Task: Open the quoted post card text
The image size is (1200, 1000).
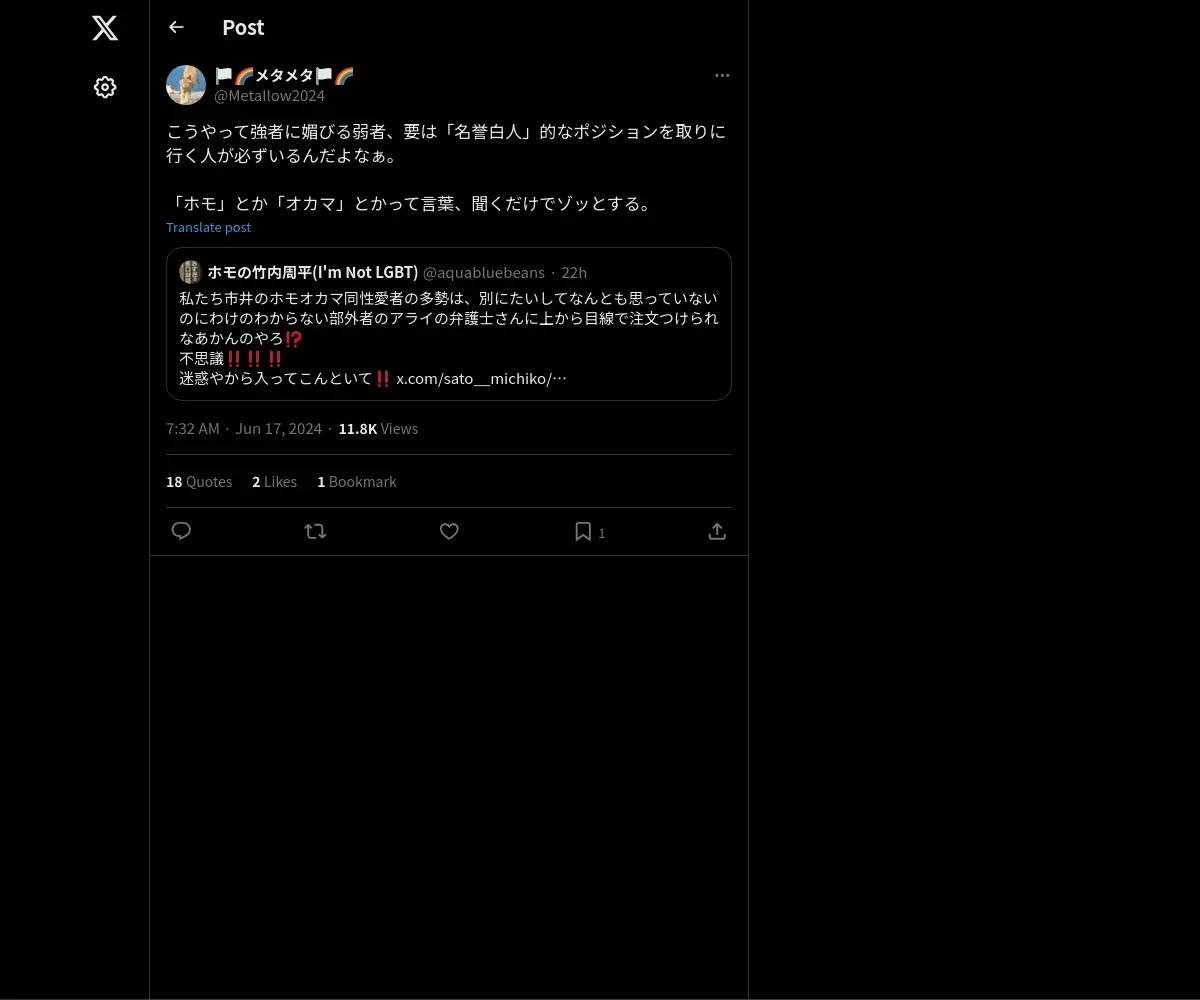Action: pos(449,338)
